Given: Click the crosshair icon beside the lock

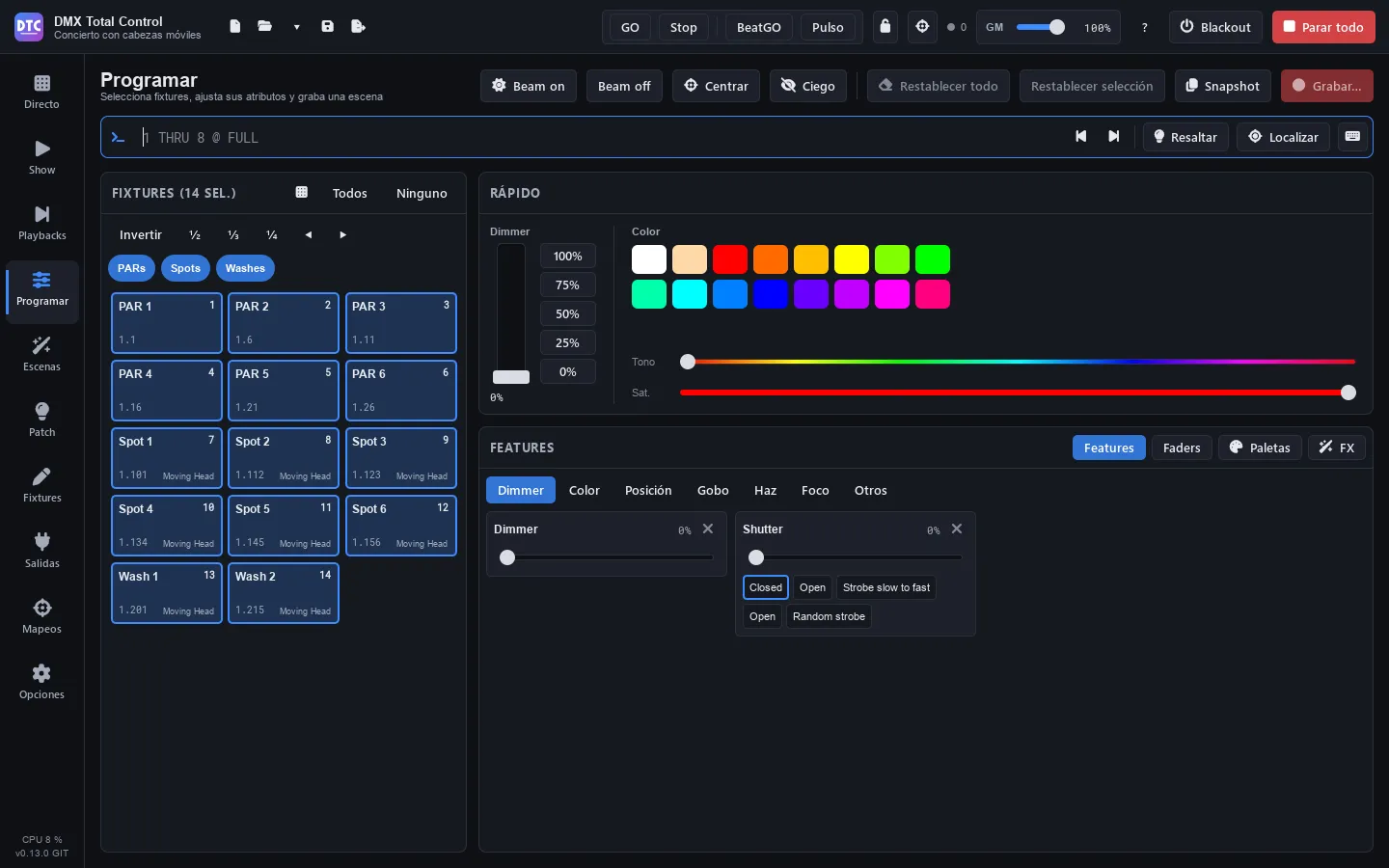Looking at the screenshot, I should point(922,27).
